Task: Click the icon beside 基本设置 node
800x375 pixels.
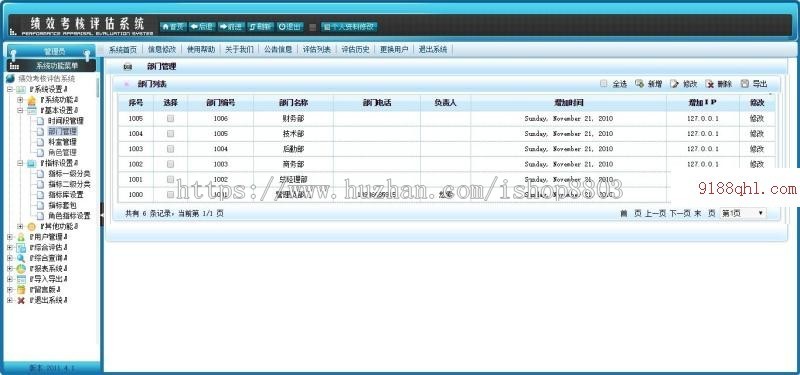Action: click(x=32, y=110)
